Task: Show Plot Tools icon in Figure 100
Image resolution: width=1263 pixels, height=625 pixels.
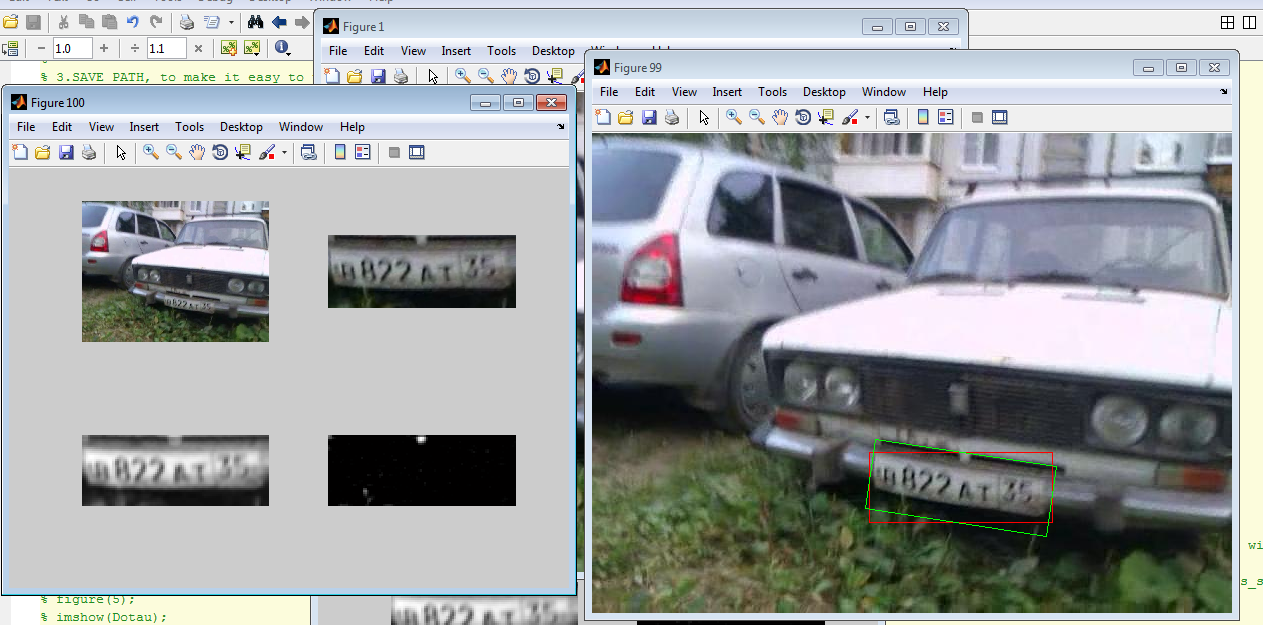Action: 417,153
